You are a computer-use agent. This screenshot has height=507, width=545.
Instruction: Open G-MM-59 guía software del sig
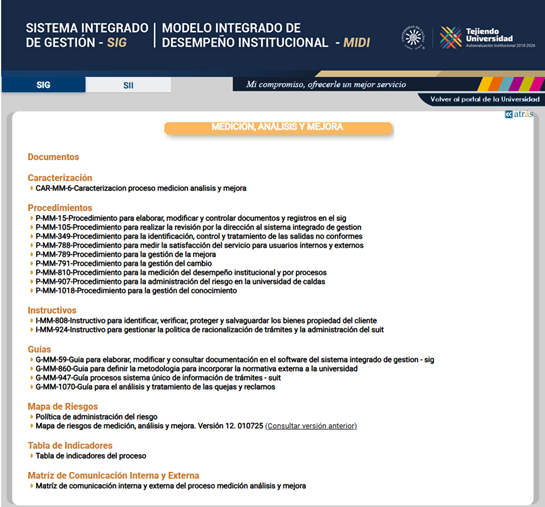click(235, 360)
